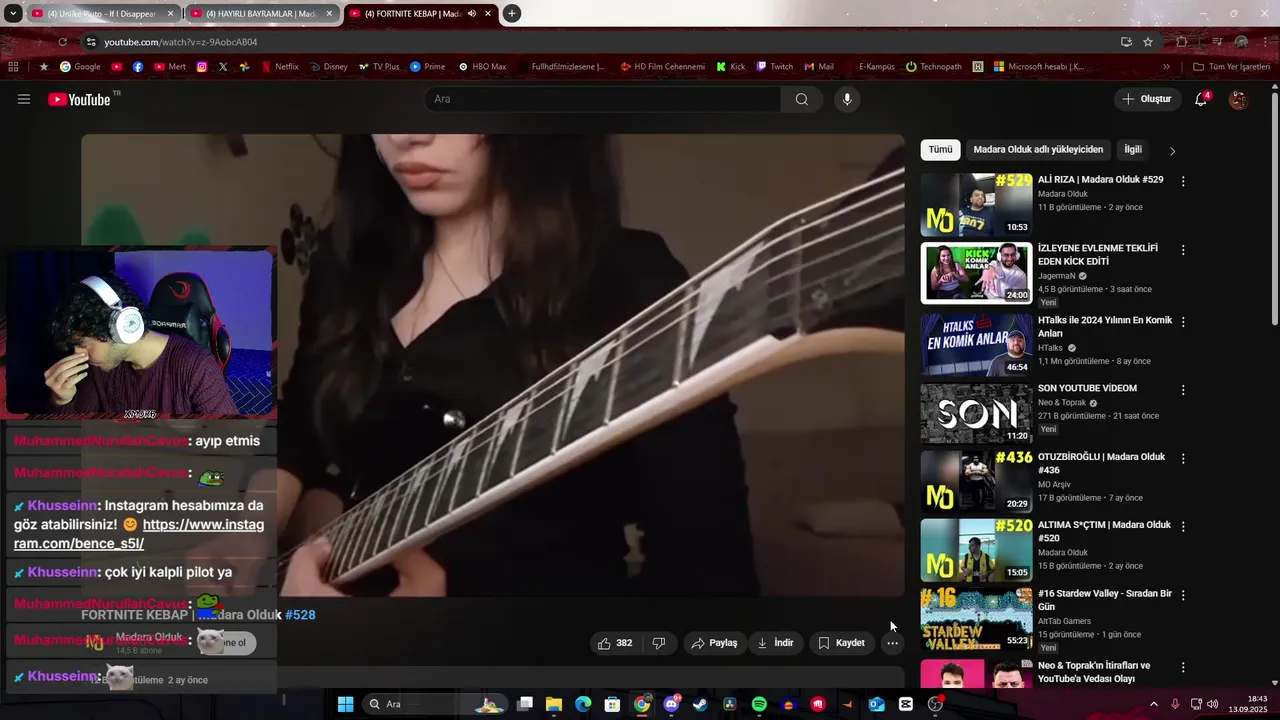1280x720 pixels.
Task: Show hidden system tray icons
Action: [1153, 704]
